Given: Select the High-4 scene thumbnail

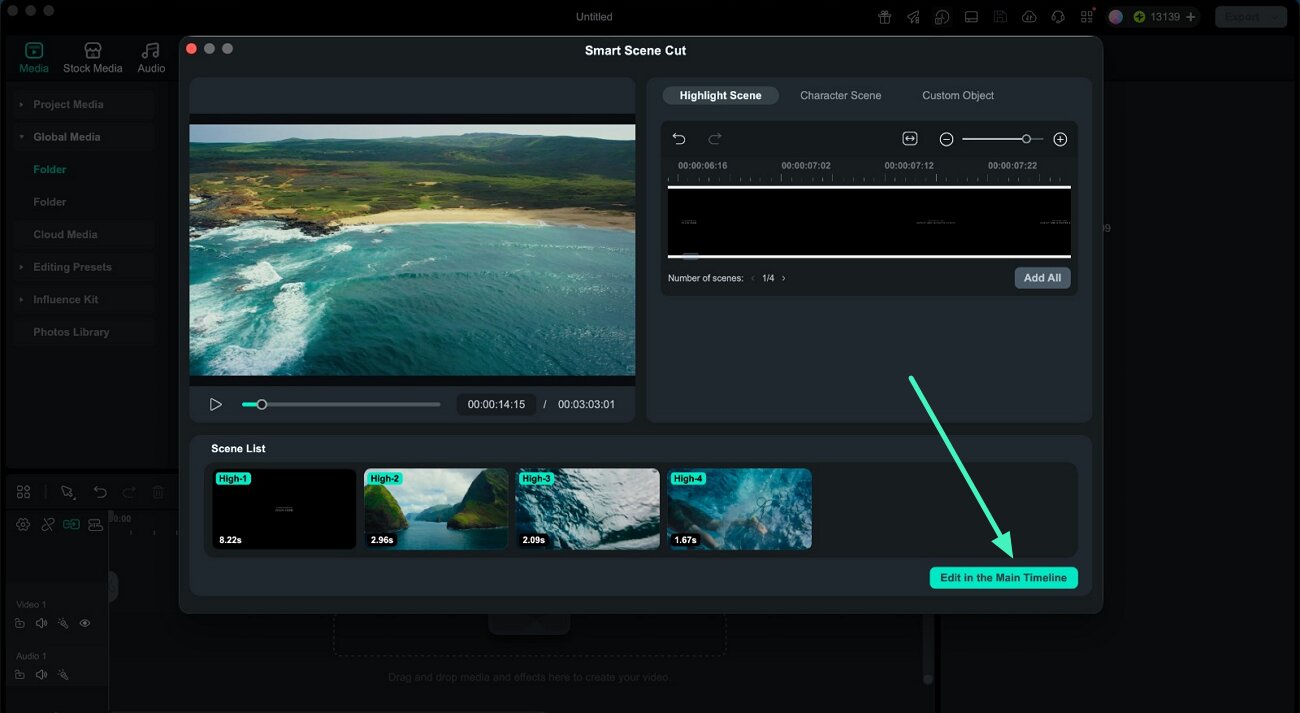Looking at the screenshot, I should pos(740,509).
